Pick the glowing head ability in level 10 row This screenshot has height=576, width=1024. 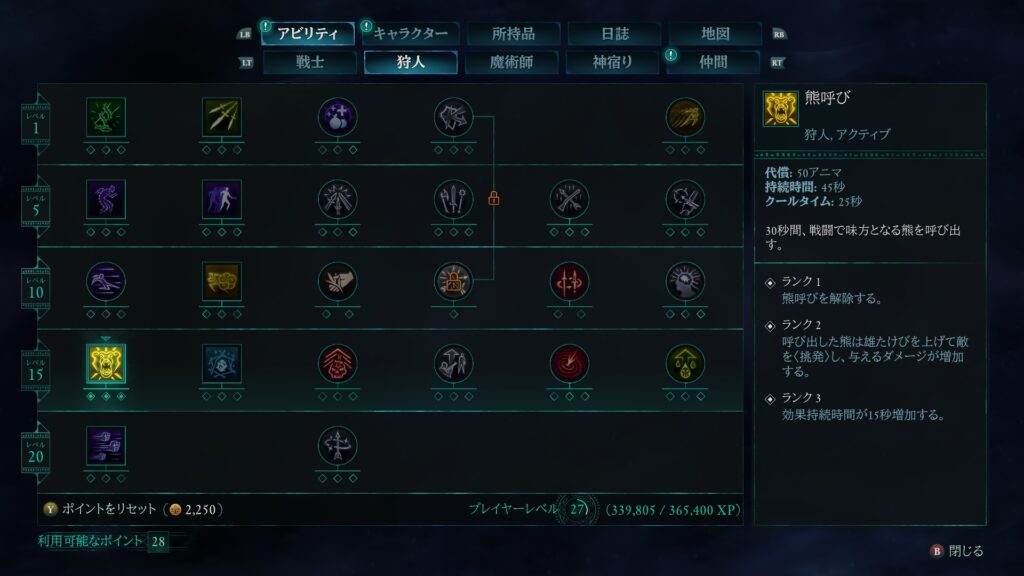(x=684, y=281)
